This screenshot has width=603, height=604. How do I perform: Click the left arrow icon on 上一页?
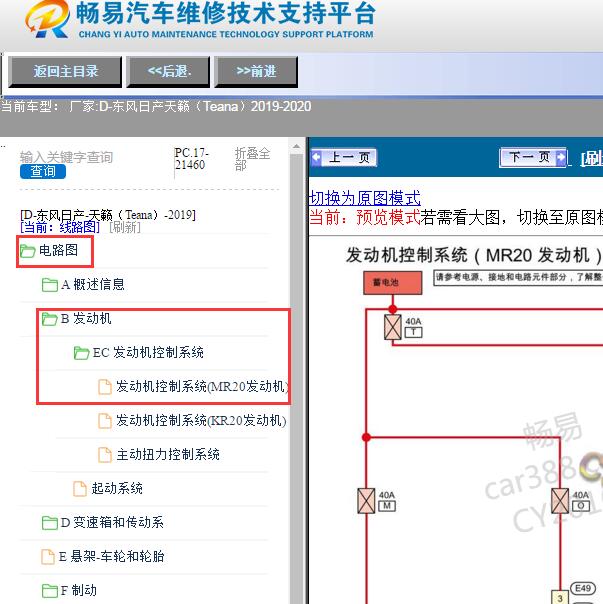[x=316, y=157]
